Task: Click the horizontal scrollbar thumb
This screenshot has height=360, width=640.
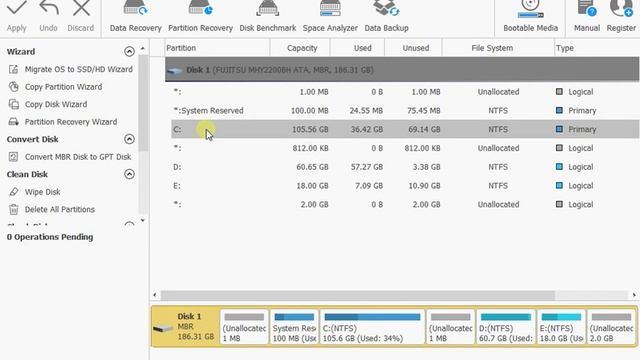Action: click(x=358, y=295)
